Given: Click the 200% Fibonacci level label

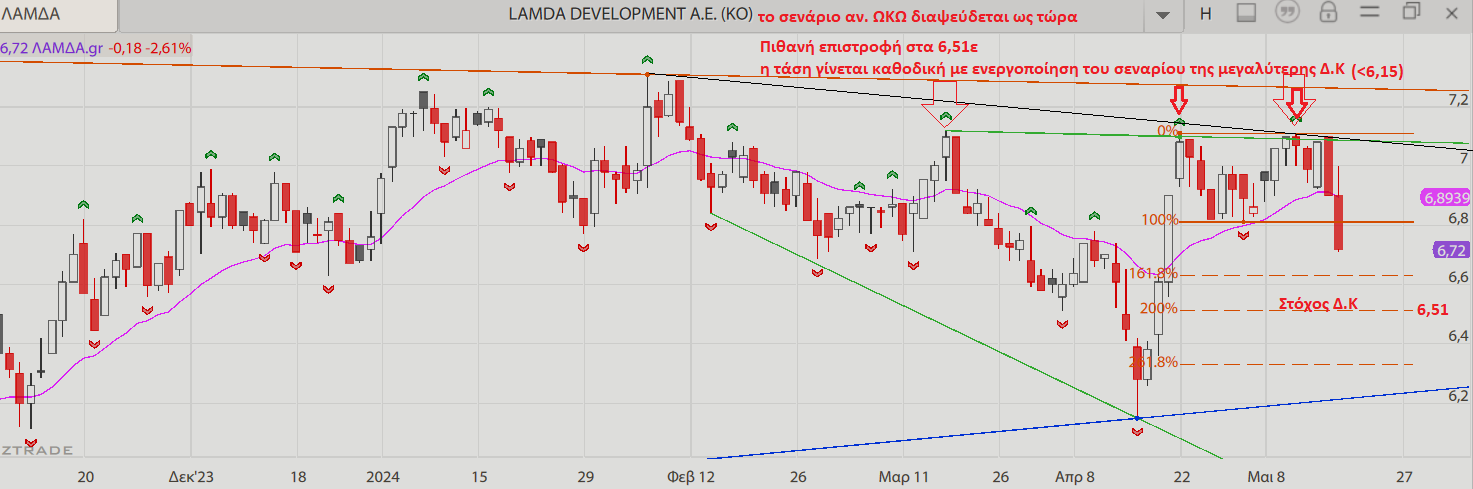Looking at the screenshot, I should (x=1159, y=309).
